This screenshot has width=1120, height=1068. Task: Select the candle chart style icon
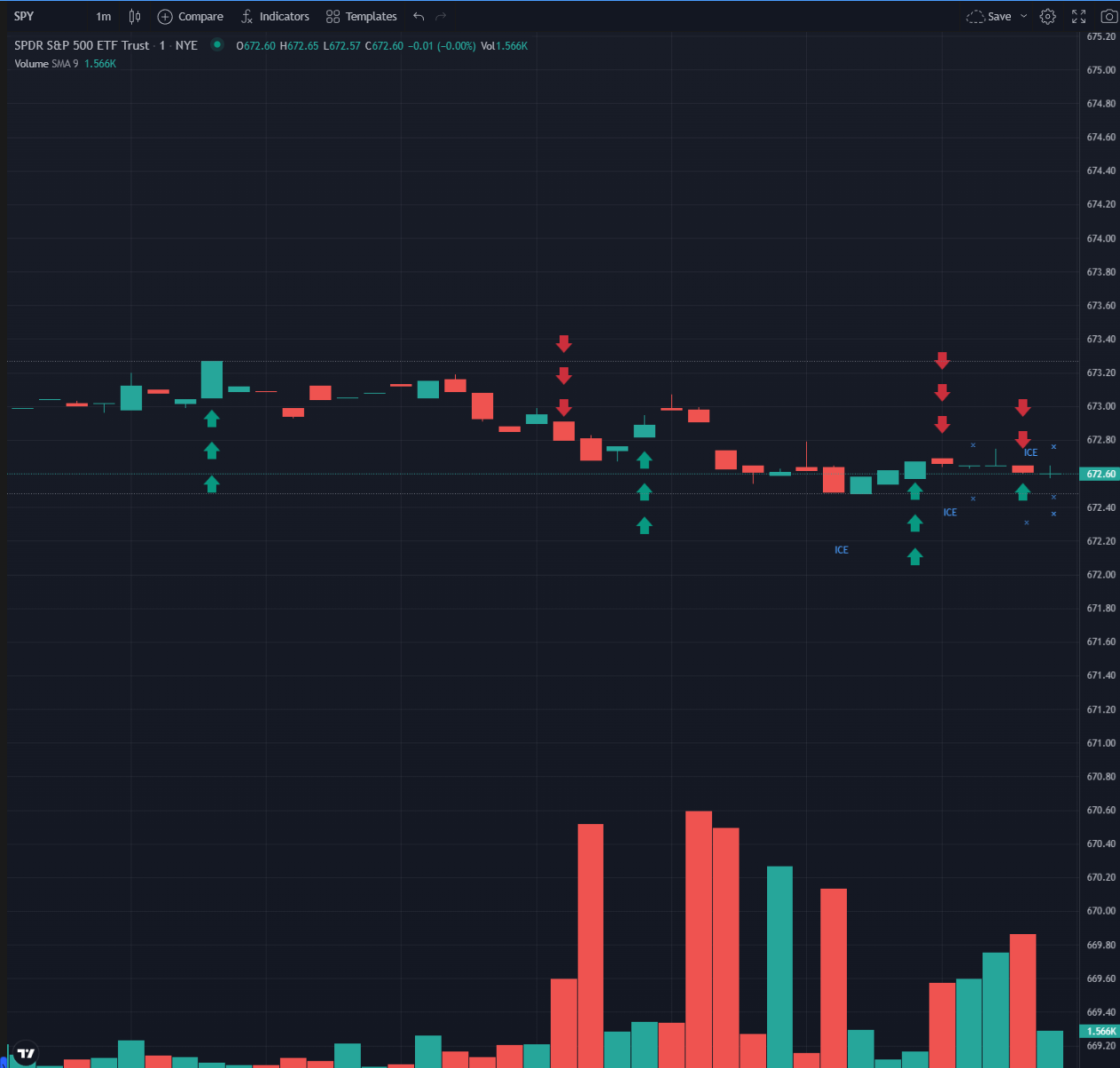(x=134, y=16)
